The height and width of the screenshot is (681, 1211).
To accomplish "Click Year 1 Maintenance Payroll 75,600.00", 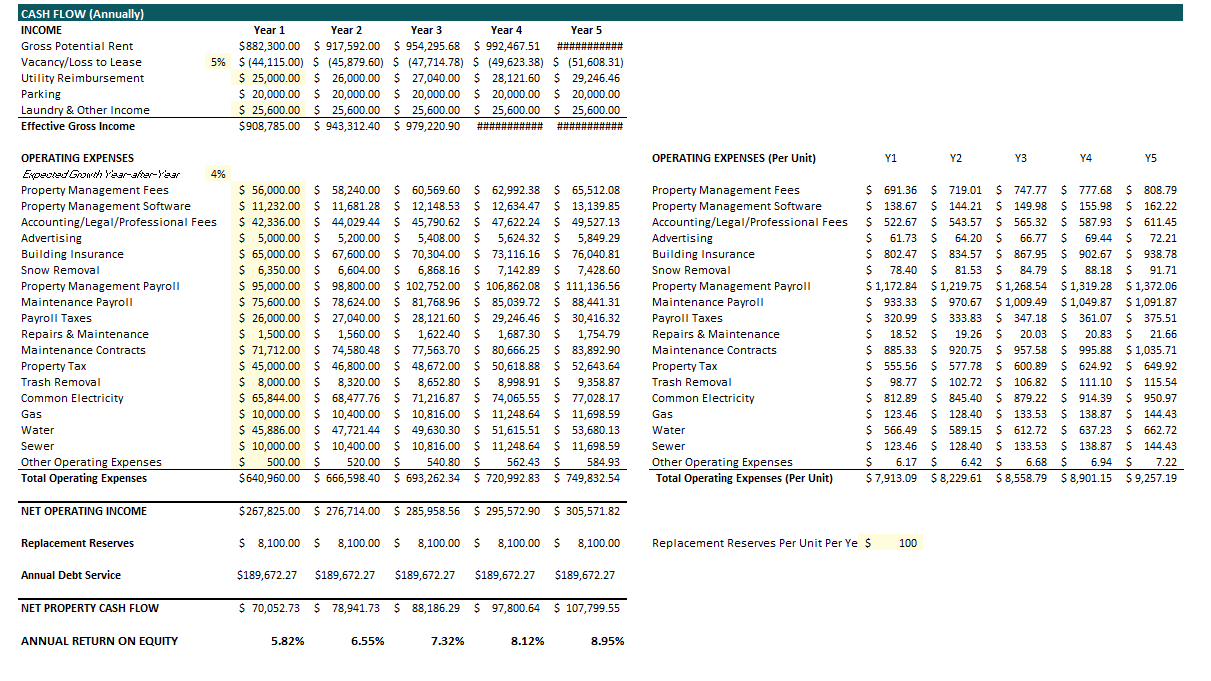I will click(270, 302).
